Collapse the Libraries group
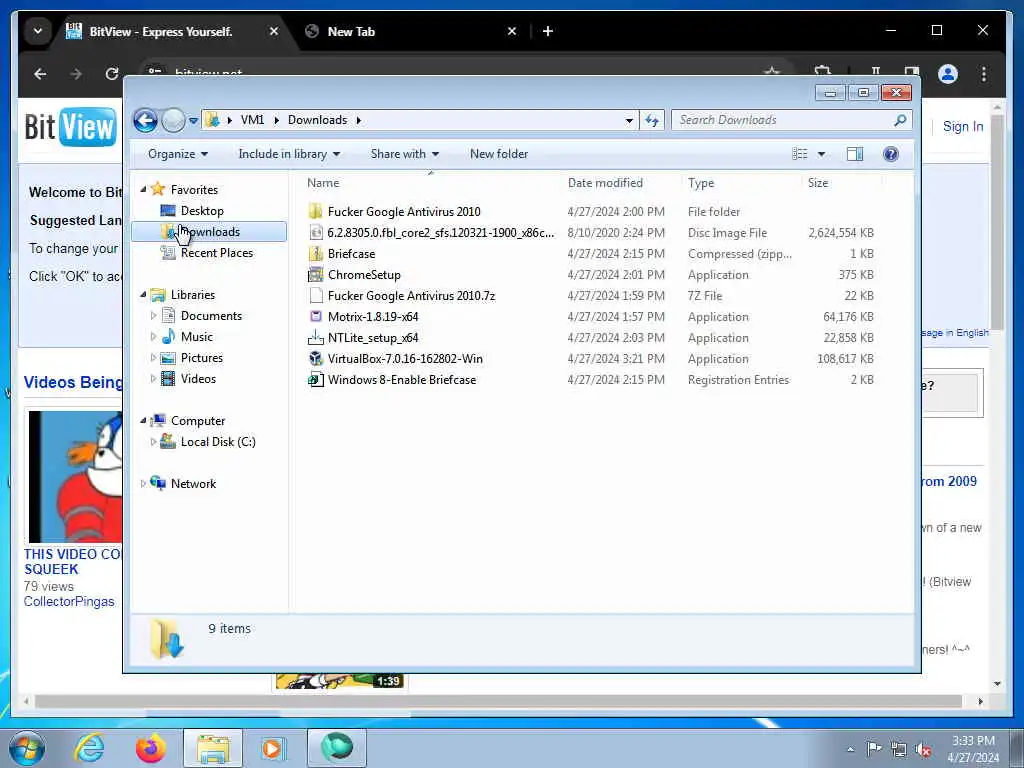This screenshot has height=768, width=1024. (x=143, y=295)
